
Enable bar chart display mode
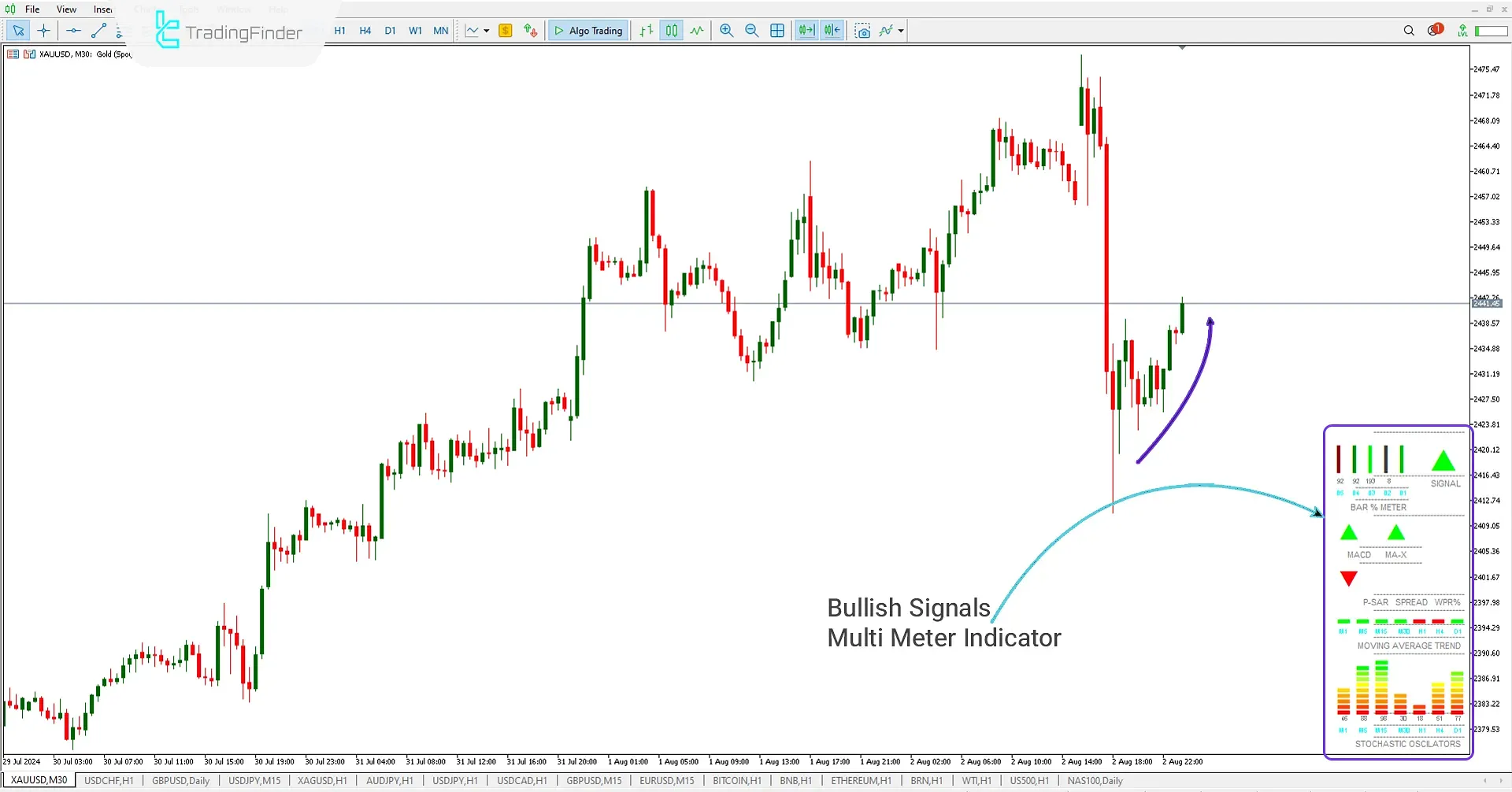click(646, 31)
